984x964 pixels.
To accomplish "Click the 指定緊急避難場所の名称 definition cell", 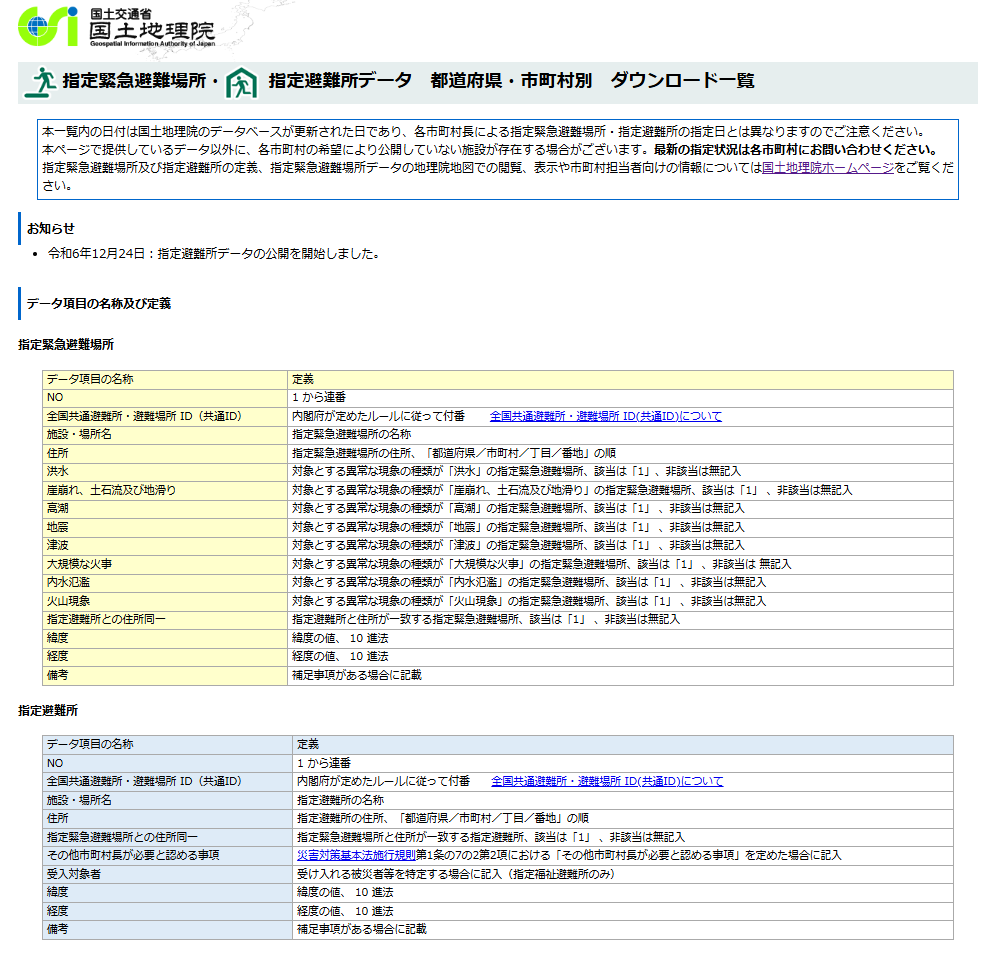I will [621, 434].
